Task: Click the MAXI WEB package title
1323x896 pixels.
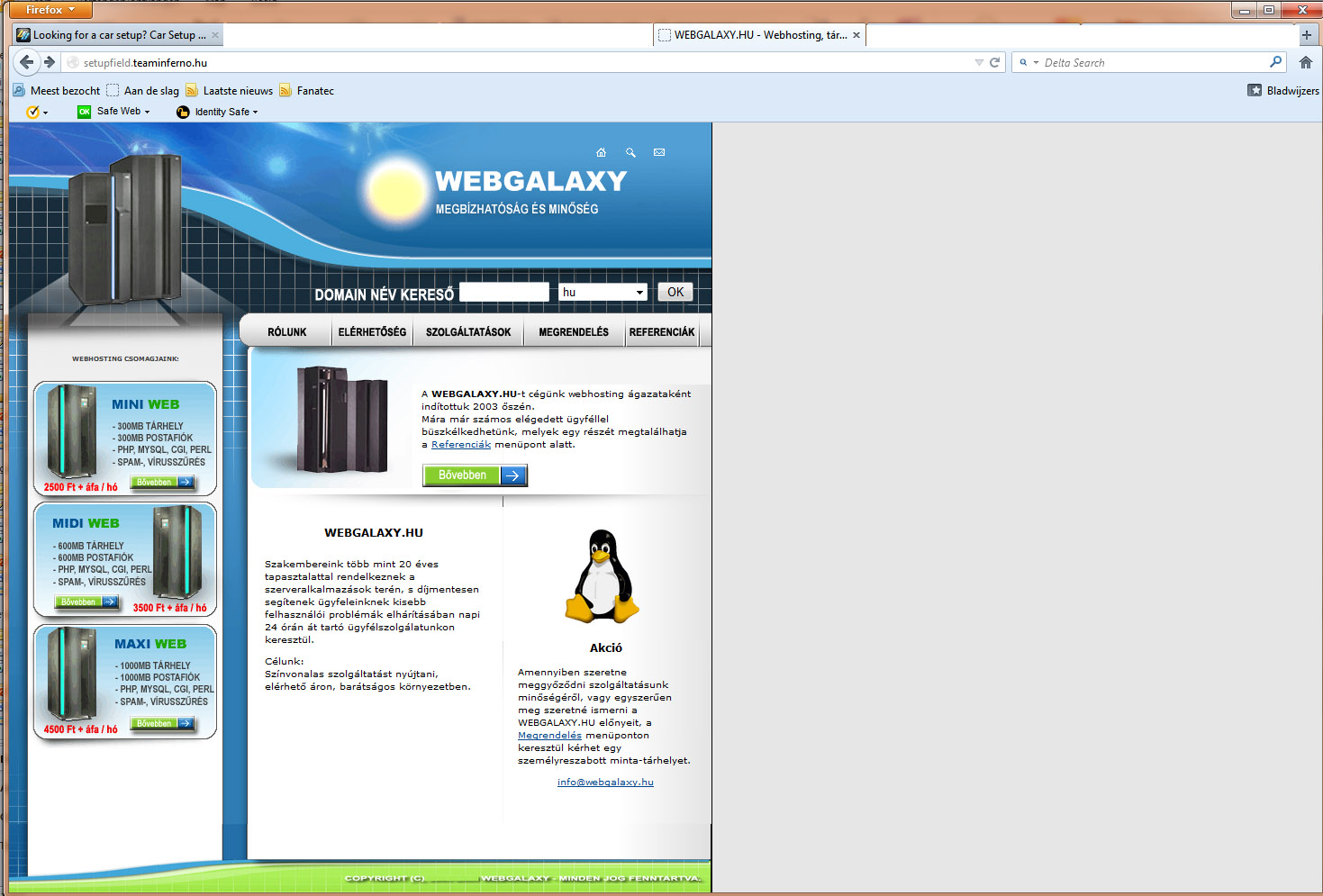Action: (x=150, y=644)
